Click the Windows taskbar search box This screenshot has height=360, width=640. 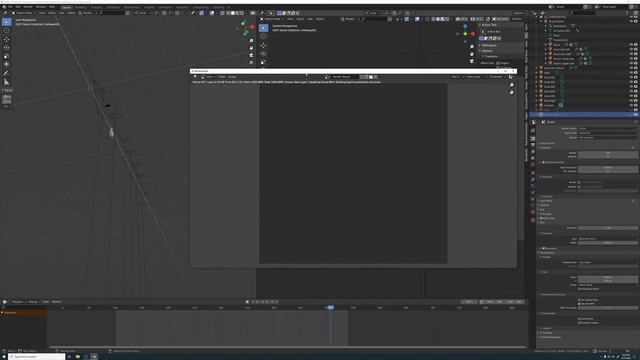[36, 356]
